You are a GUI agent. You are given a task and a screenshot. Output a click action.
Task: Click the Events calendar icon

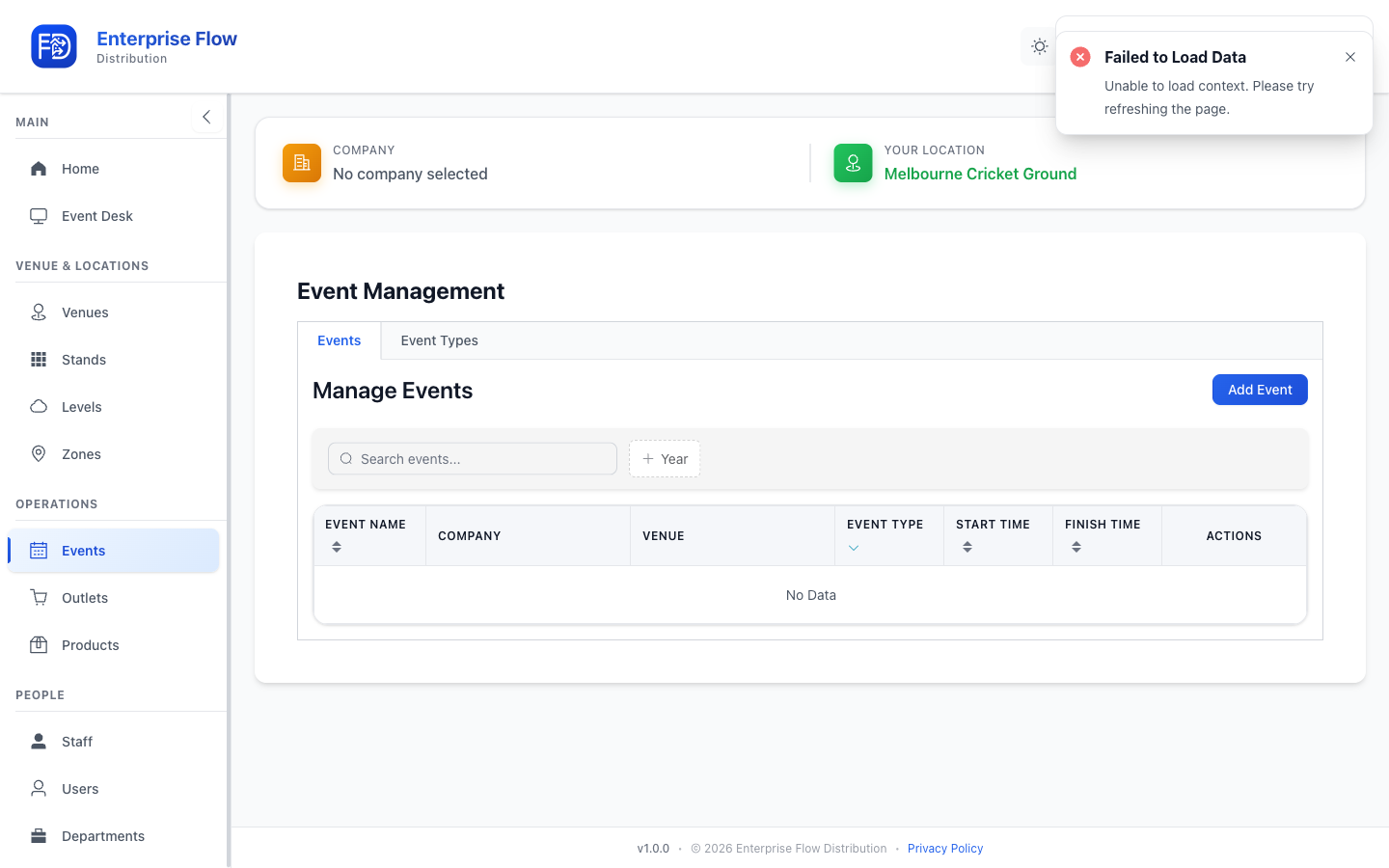coord(39,551)
